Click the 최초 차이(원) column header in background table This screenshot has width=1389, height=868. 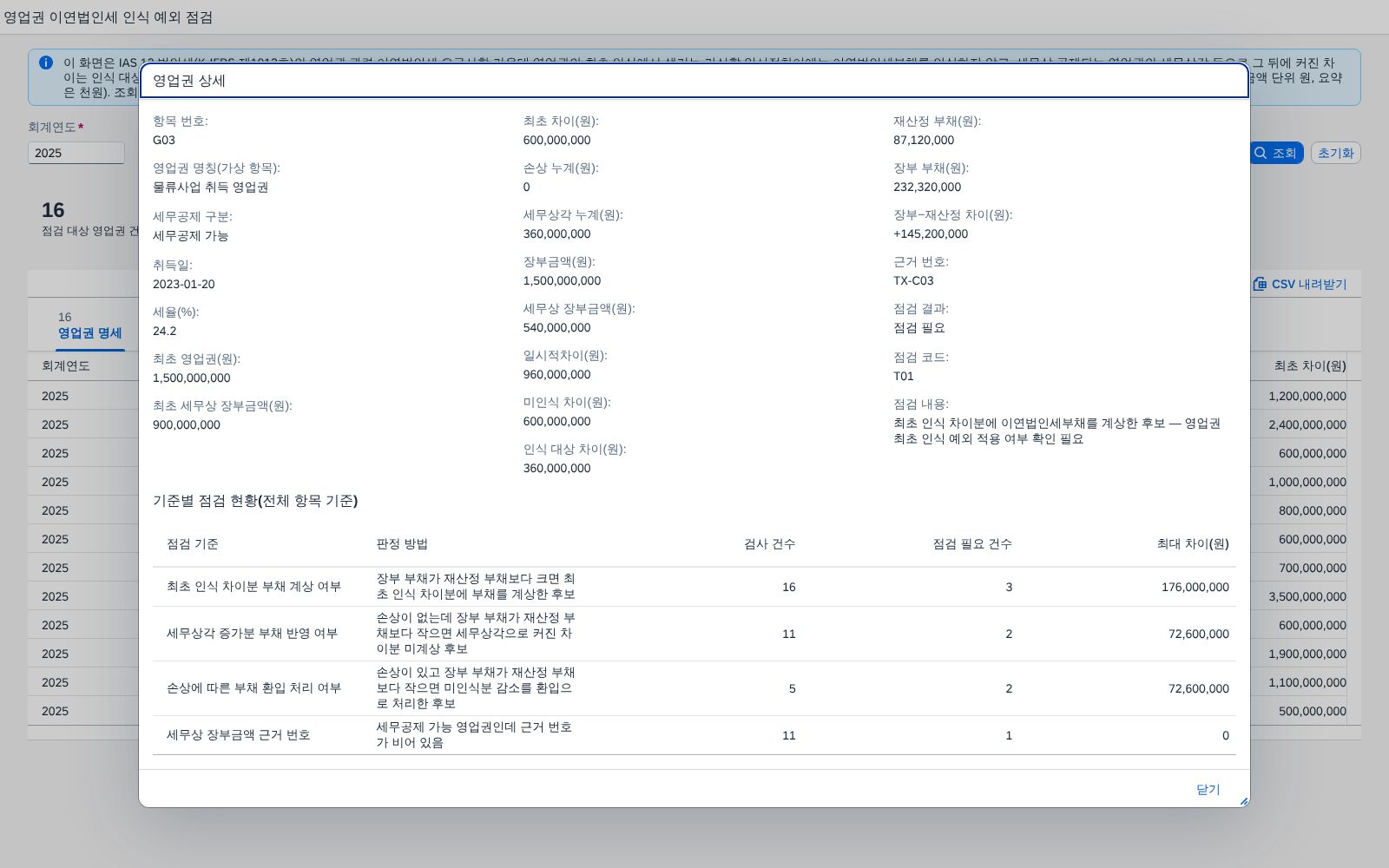[1310, 365]
